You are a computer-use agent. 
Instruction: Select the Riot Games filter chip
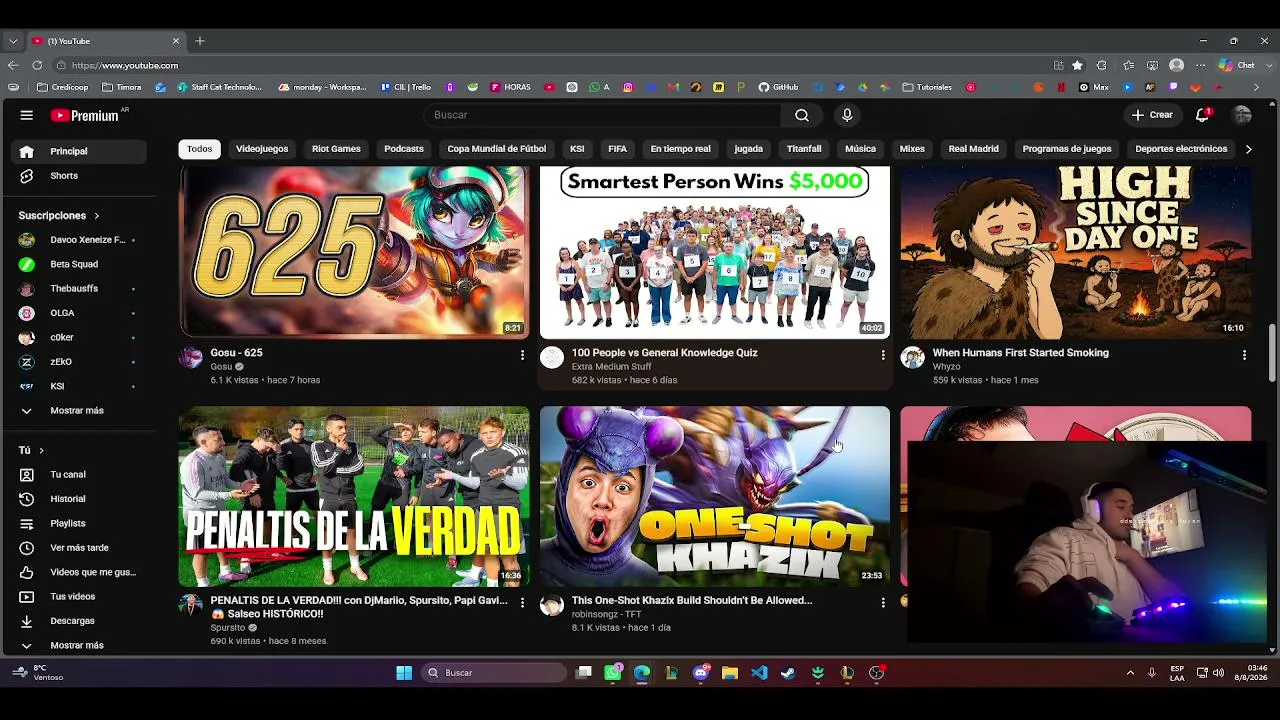pyautogui.click(x=336, y=149)
